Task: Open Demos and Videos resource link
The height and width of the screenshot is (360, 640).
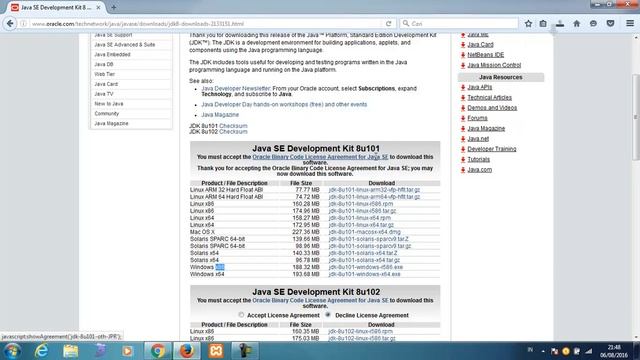Action: 492,108
